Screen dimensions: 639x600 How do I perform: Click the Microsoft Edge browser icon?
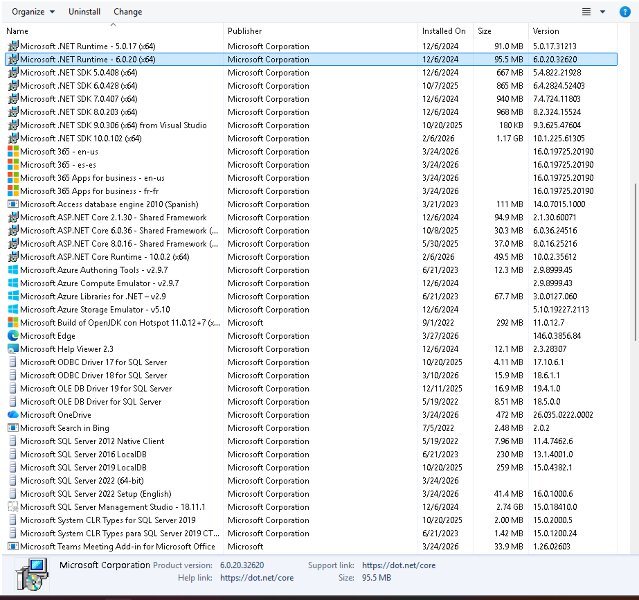click(x=13, y=335)
